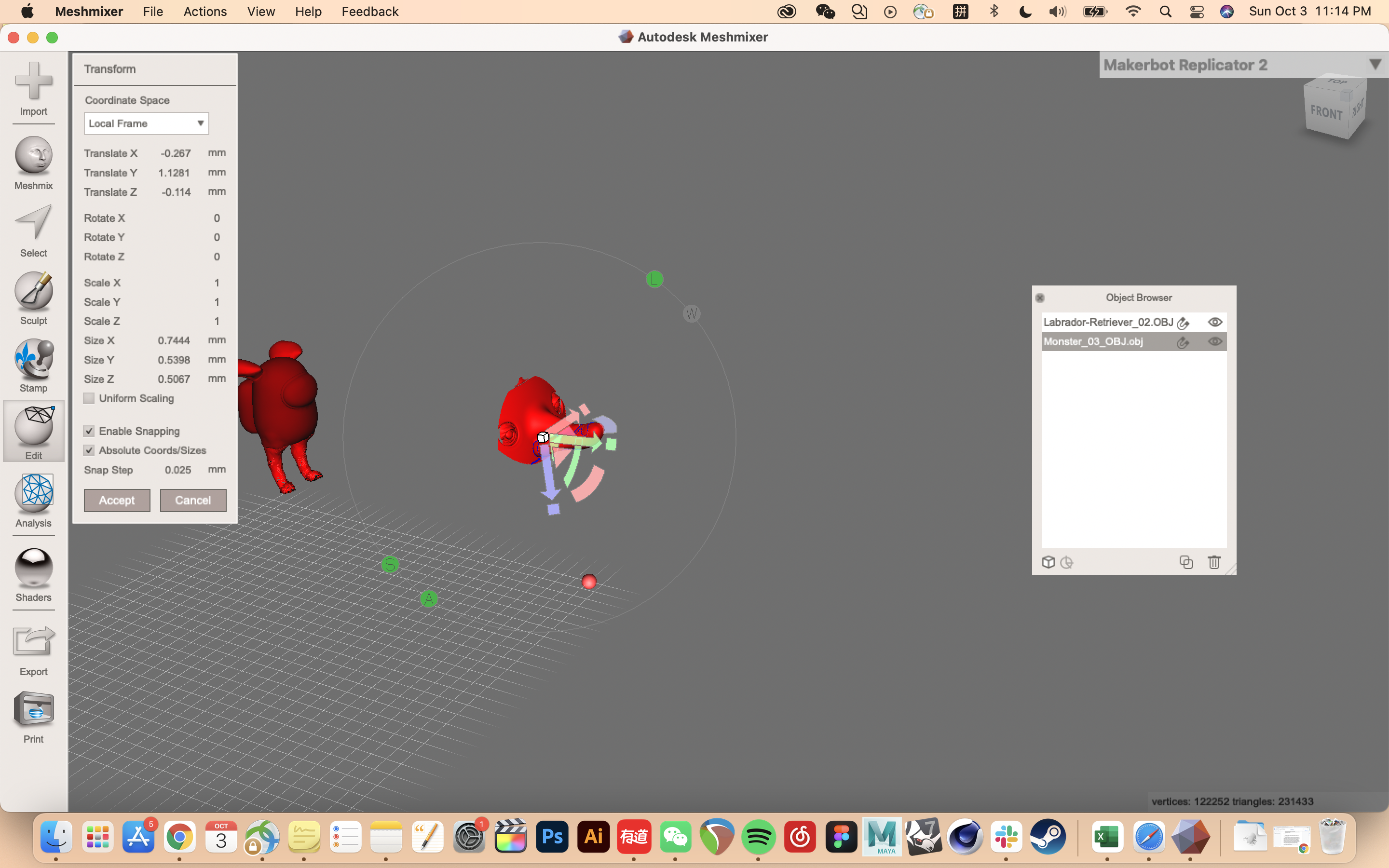Screen dimensions: 1389x868
Task: Open the View menu
Action: (x=260, y=12)
